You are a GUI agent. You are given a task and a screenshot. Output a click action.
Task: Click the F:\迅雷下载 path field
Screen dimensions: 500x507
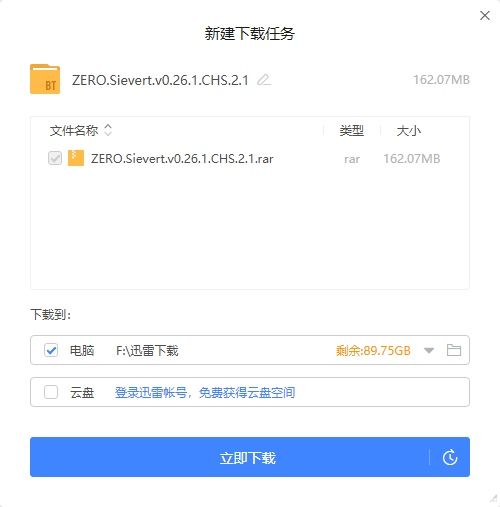click(147, 350)
